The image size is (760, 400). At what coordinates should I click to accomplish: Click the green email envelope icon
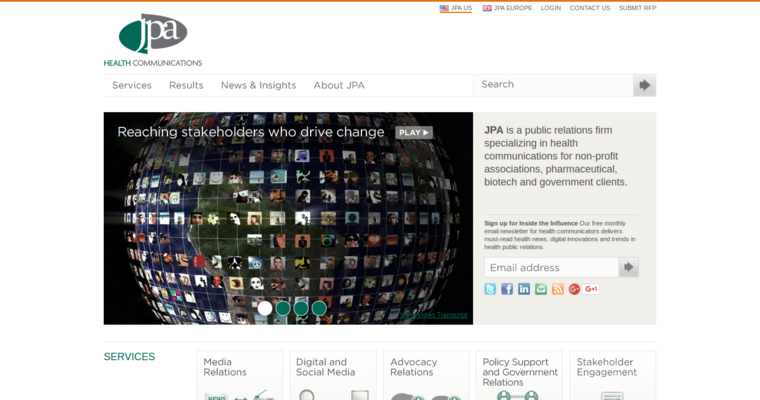tap(541, 289)
